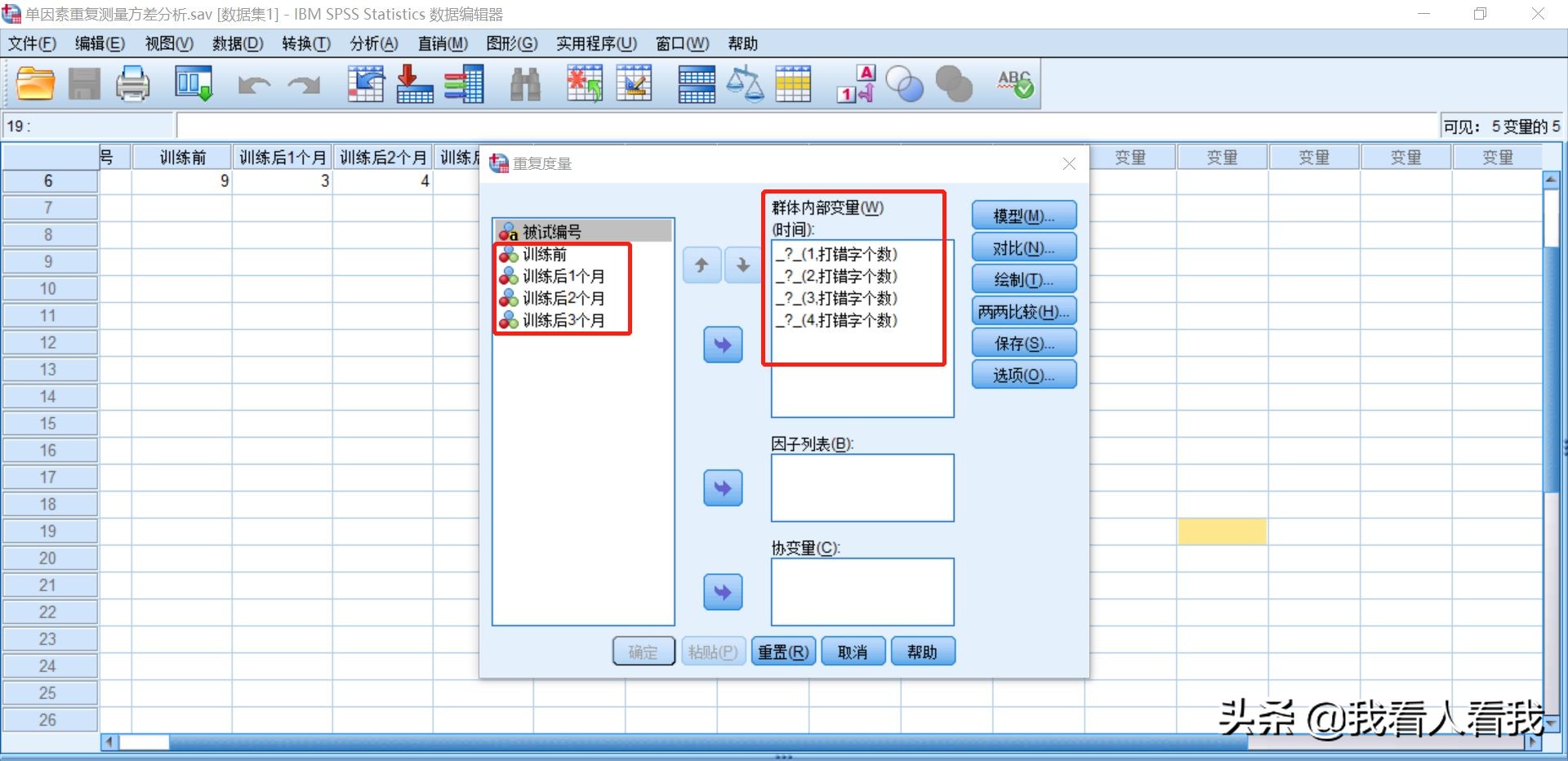Image resolution: width=1568 pixels, height=761 pixels.
Task: Move variable to covariates arrow
Action: coord(723,592)
